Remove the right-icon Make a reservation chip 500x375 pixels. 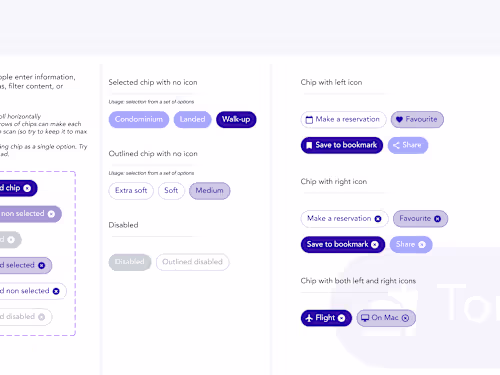[x=378, y=219]
